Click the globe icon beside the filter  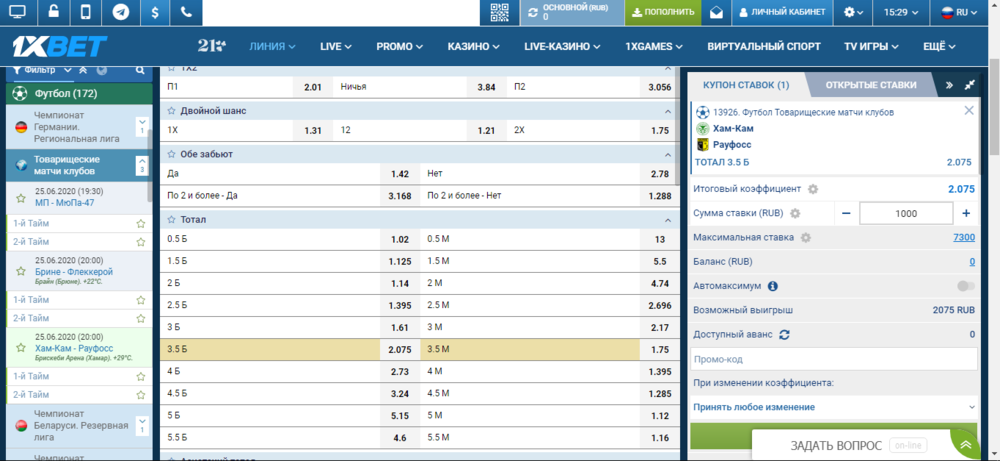[102, 70]
